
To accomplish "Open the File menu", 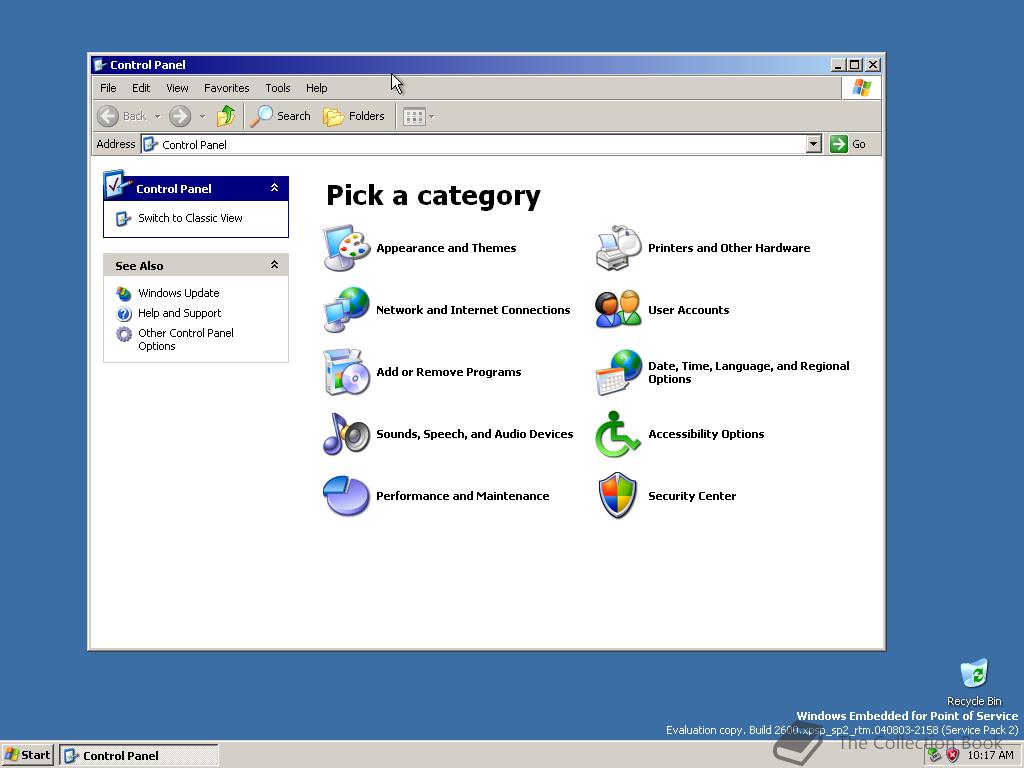I will pyautogui.click(x=108, y=88).
